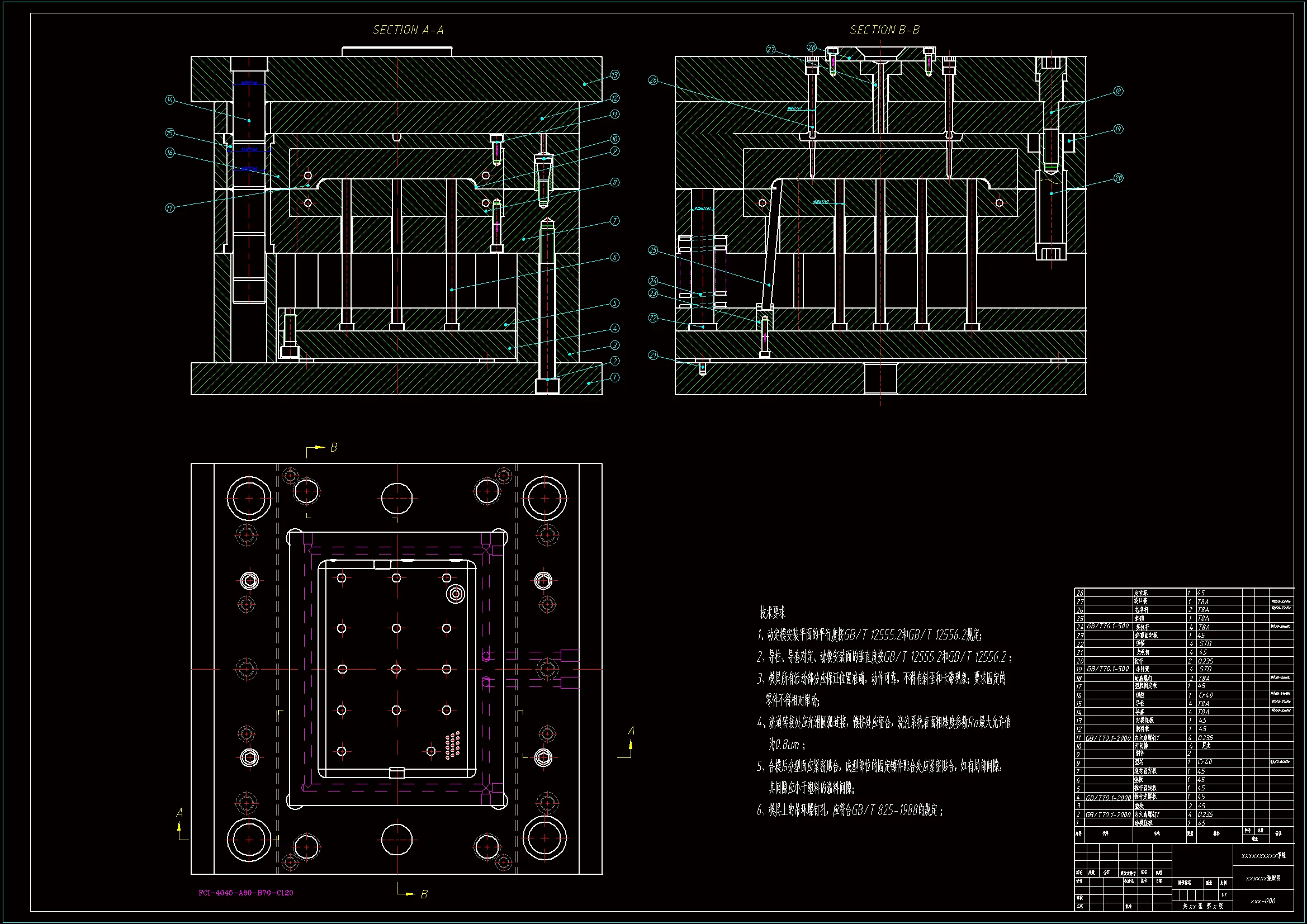1307x924 pixels.
Task: Click the xxxxxx装配图 title block cell
Action: pos(1263,879)
